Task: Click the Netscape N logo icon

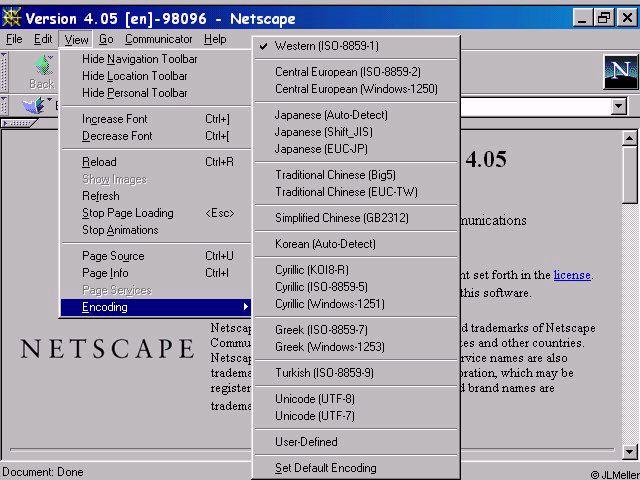Action: [x=620, y=72]
